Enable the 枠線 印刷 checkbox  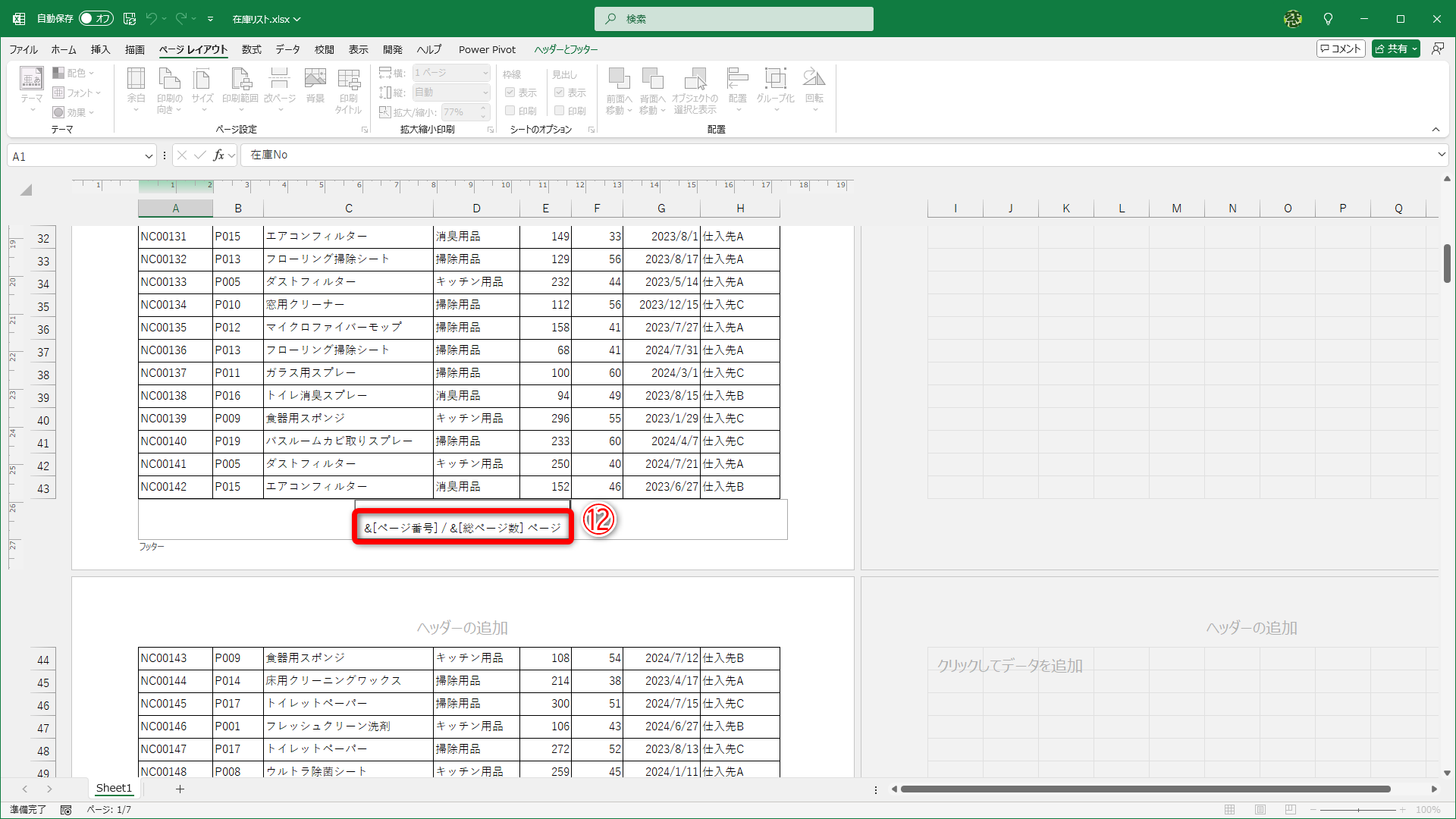(510, 110)
